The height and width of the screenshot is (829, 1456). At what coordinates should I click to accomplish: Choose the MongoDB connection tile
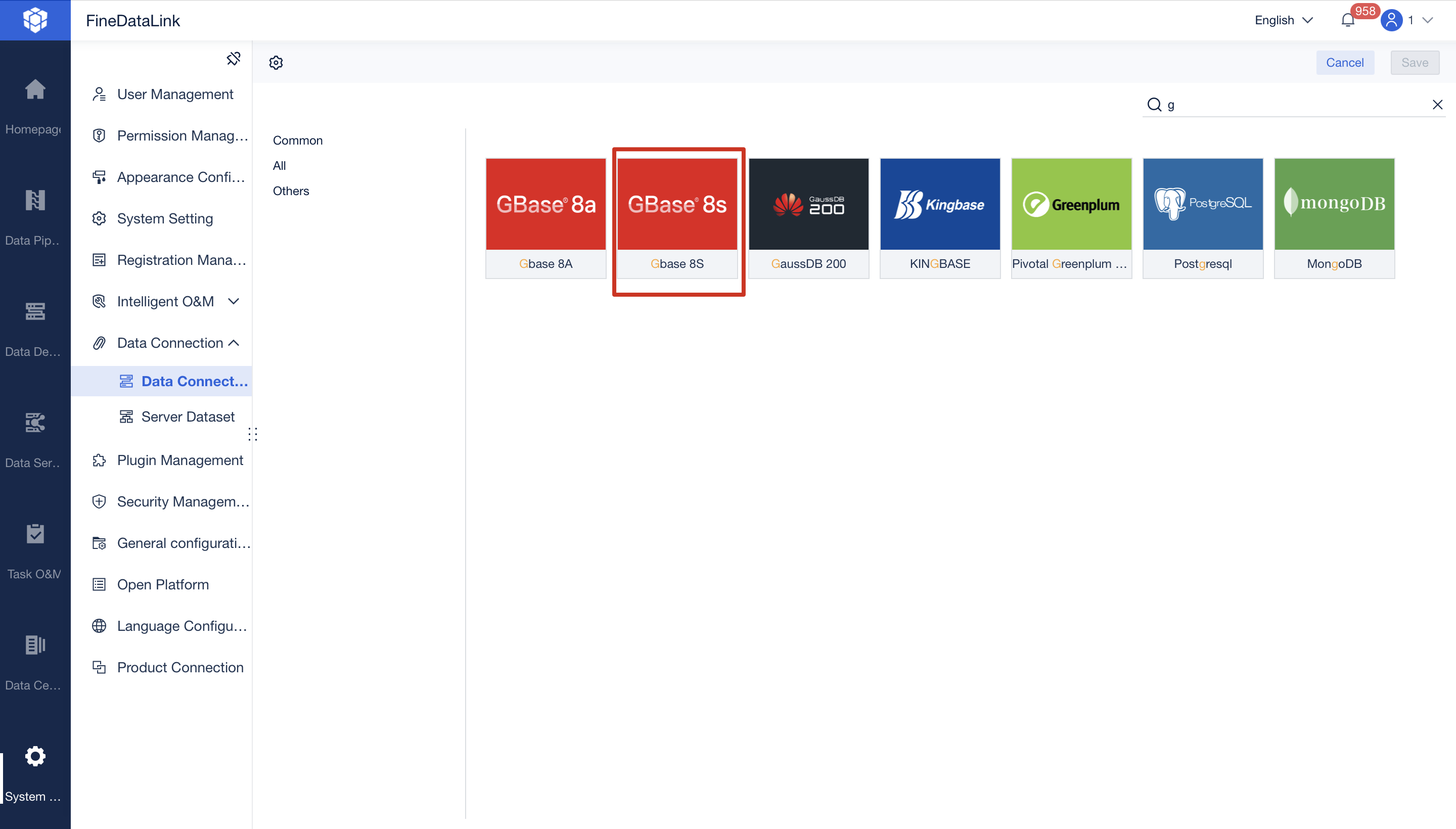[1334, 218]
